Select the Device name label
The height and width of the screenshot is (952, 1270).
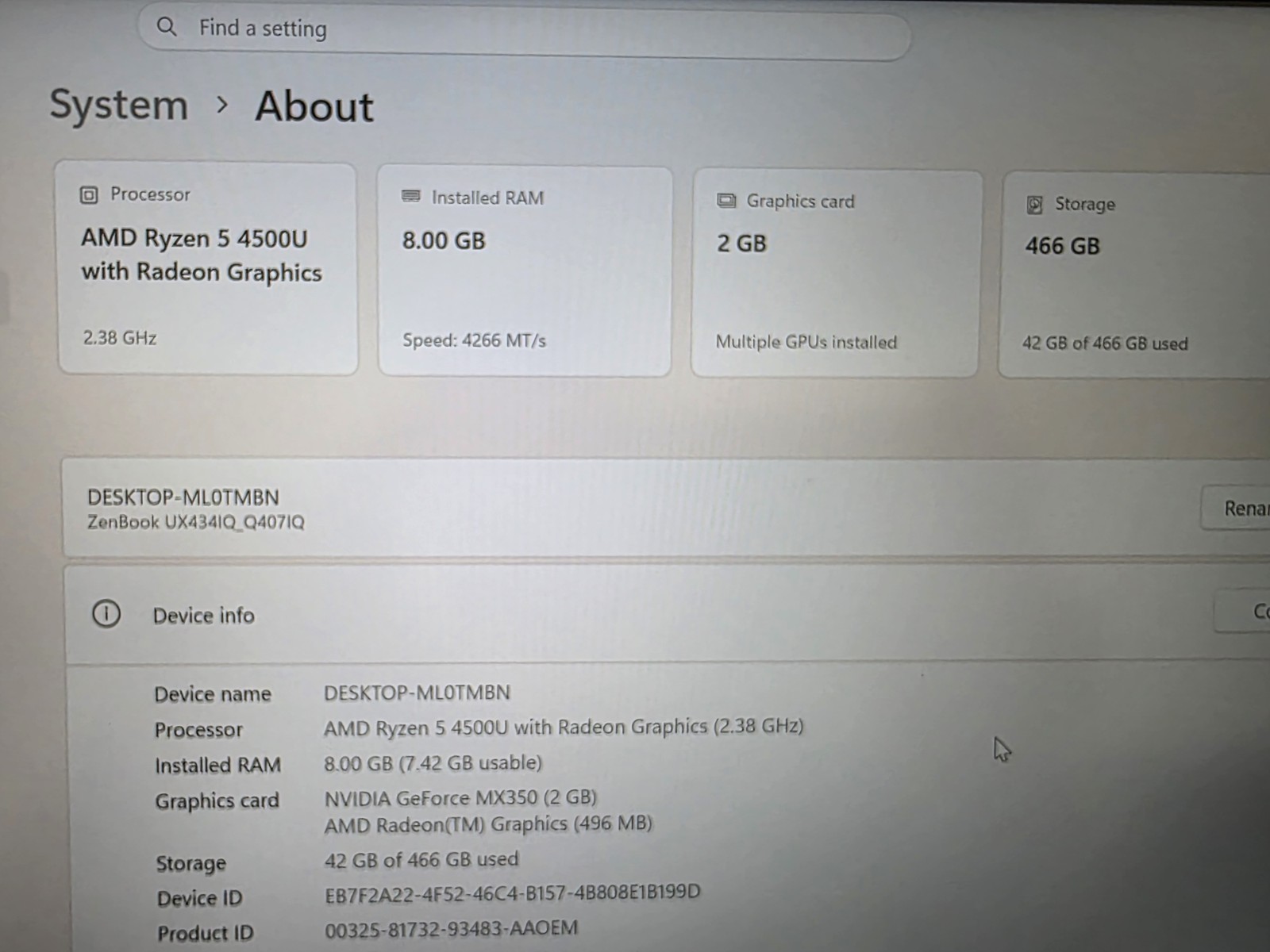[x=213, y=694]
